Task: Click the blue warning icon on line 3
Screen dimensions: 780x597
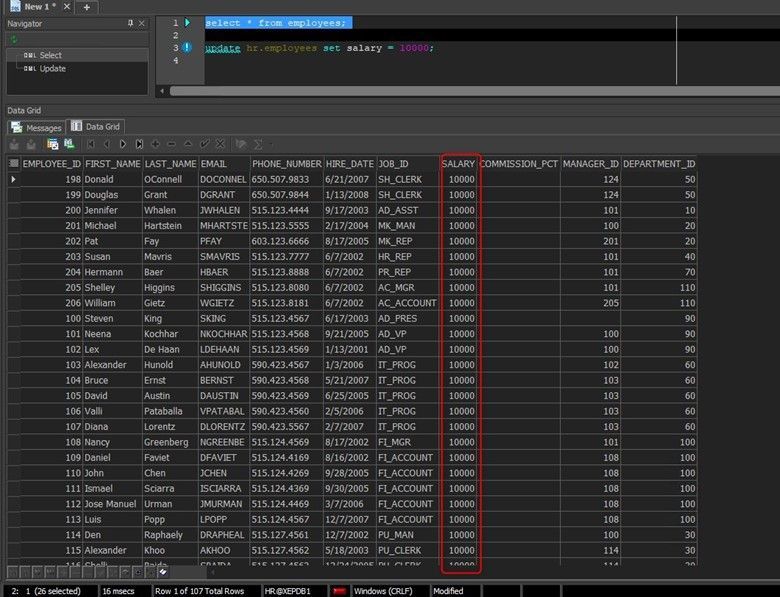Action: pyautogui.click(x=187, y=48)
